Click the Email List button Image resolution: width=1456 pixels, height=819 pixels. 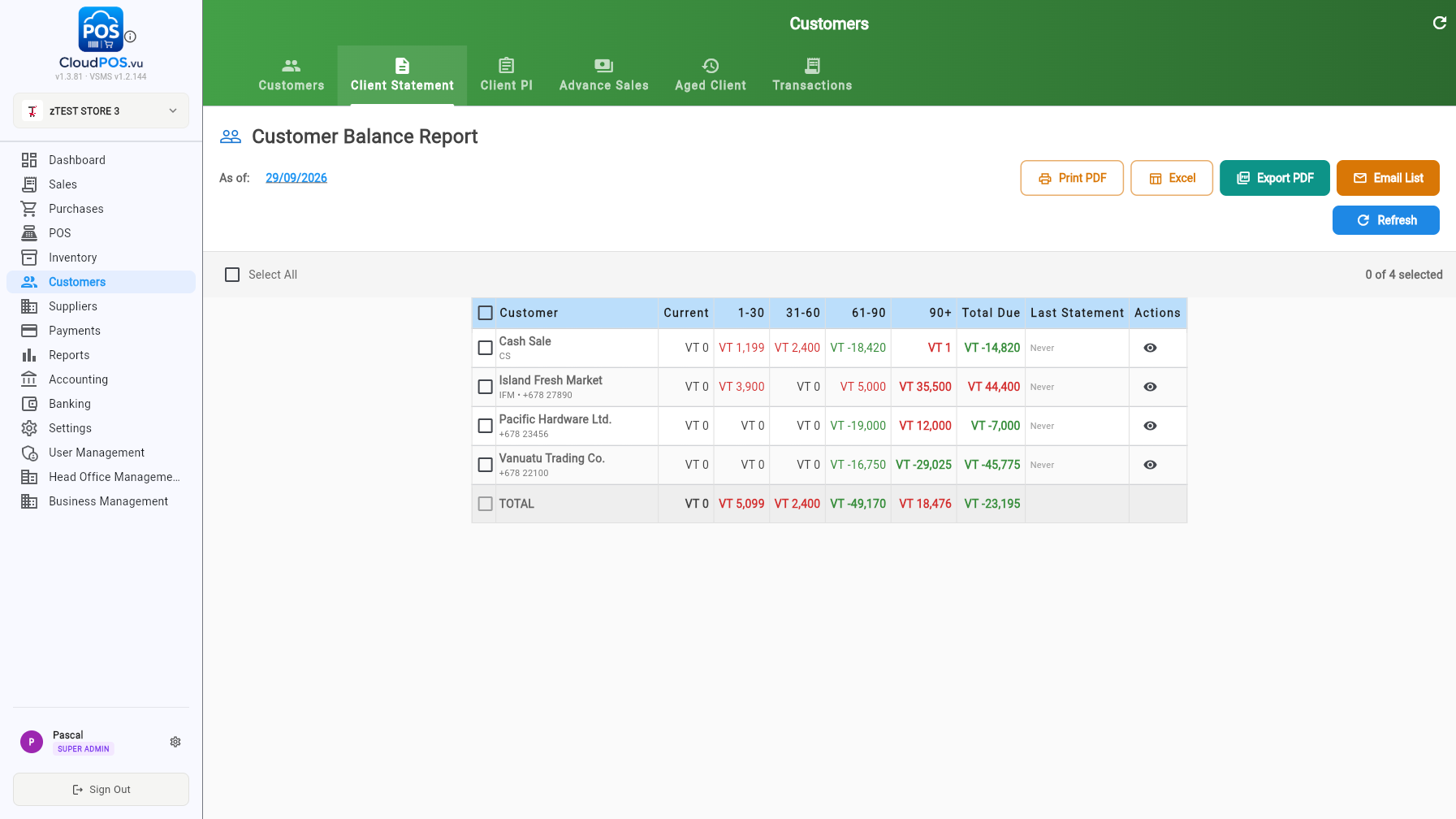1388,178
